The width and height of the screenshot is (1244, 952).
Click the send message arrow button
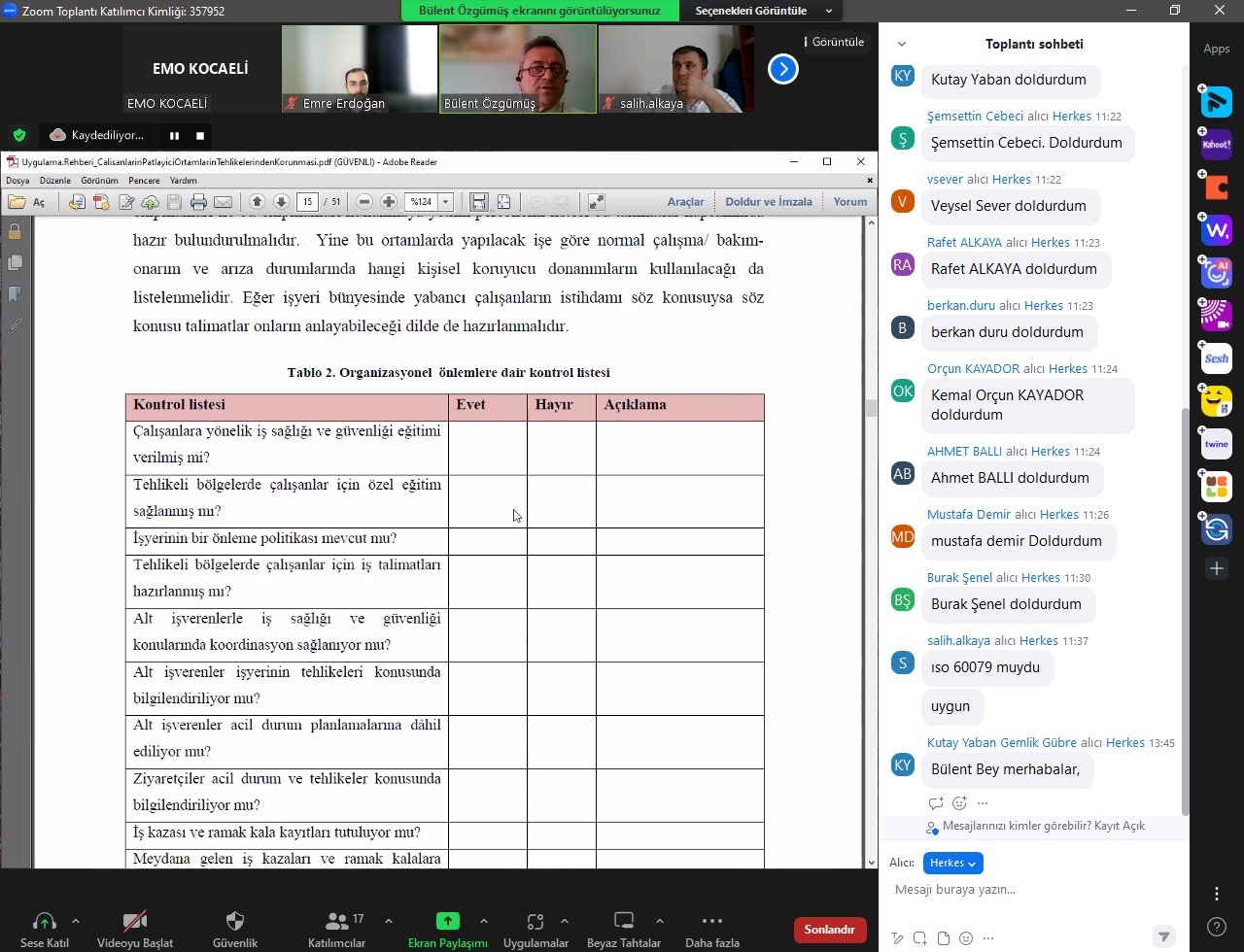point(1163,937)
